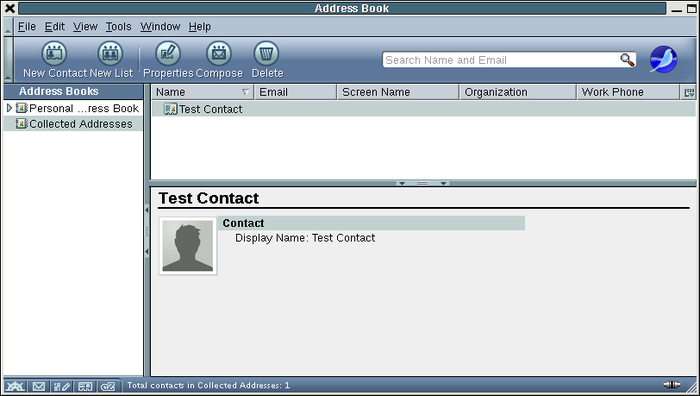
Task: Open Navigator browser from status bar
Action: 15,386
